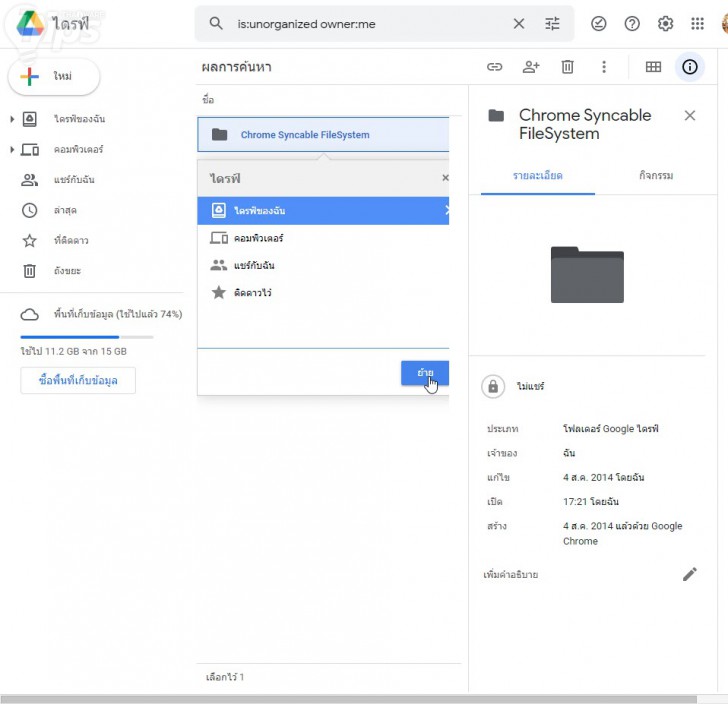Click ใช้ไป 11.2 GB จาก 15 GB text
The width and height of the screenshot is (728, 704).
click(73, 352)
